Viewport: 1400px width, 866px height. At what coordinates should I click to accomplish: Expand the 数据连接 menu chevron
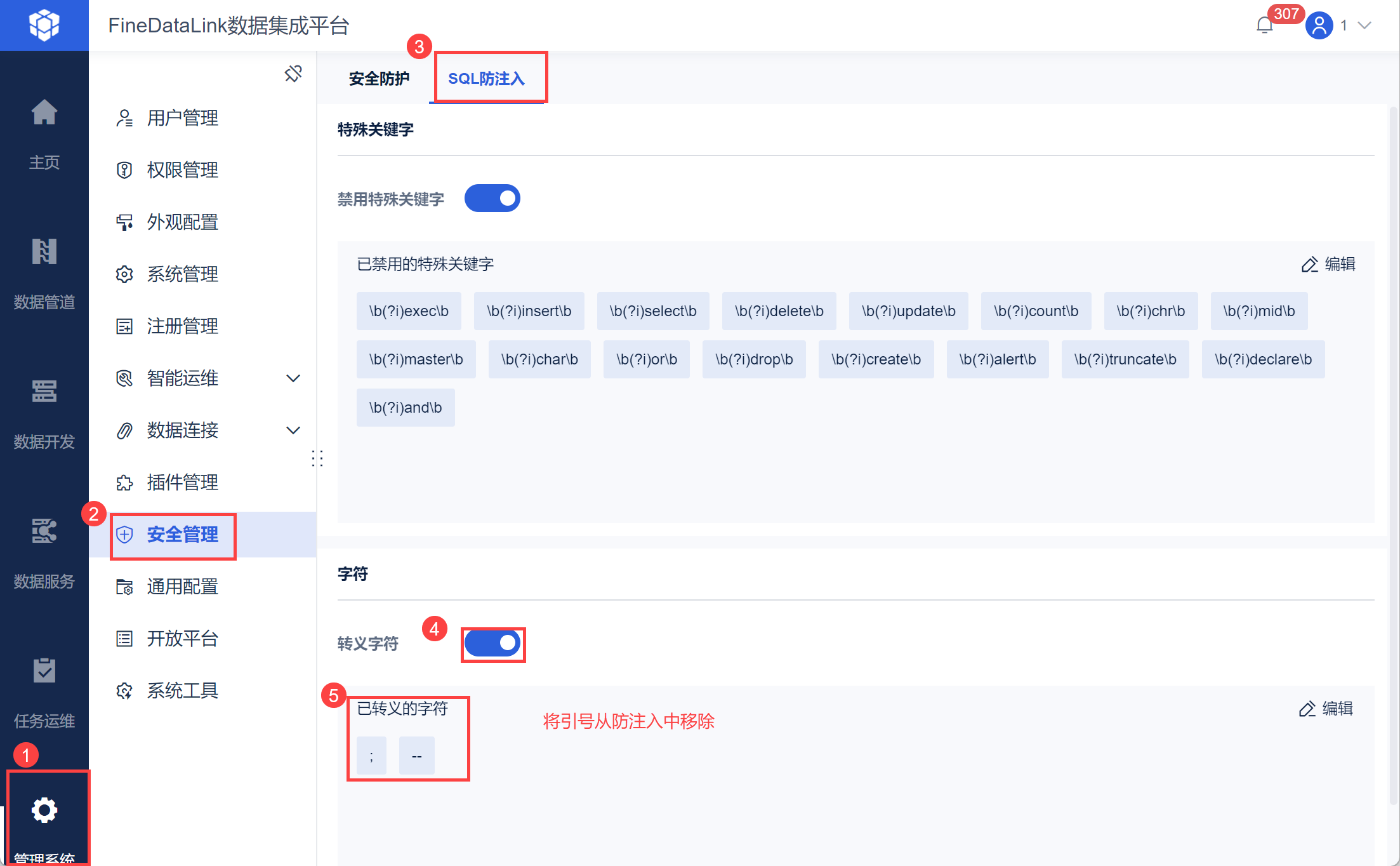pos(293,430)
